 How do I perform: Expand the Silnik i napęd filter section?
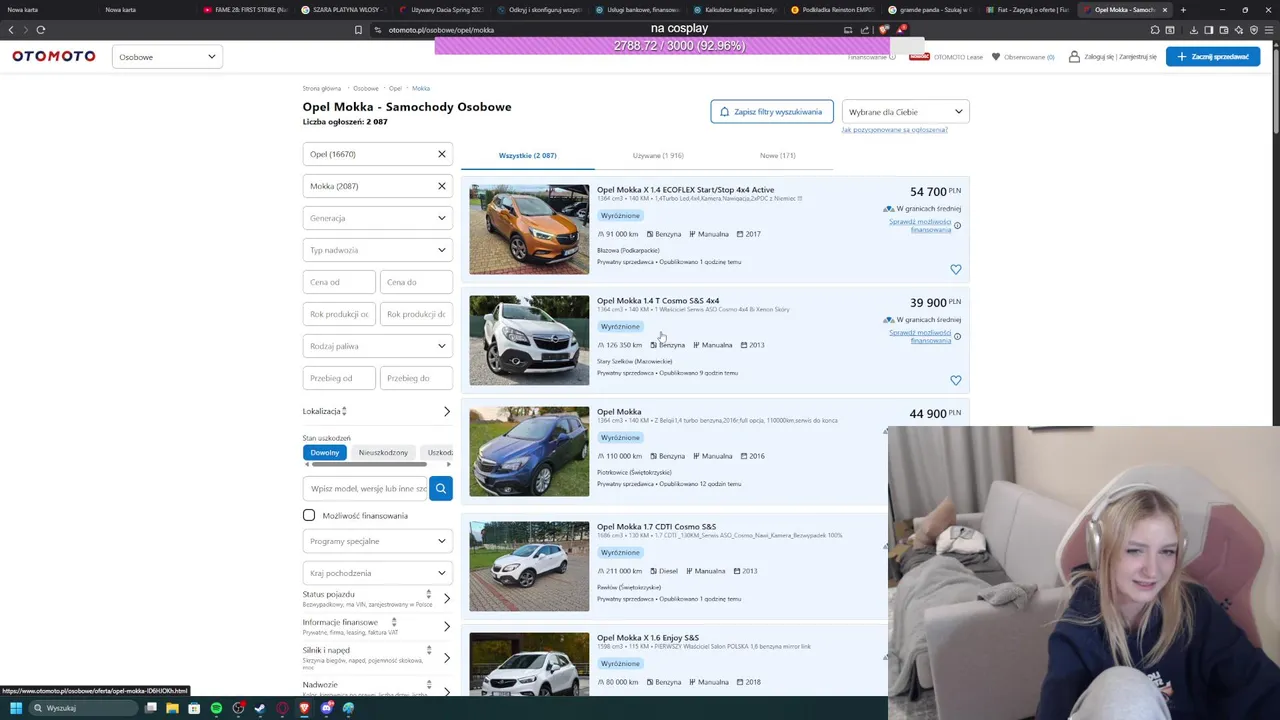pyautogui.click(x=378, y=657)
